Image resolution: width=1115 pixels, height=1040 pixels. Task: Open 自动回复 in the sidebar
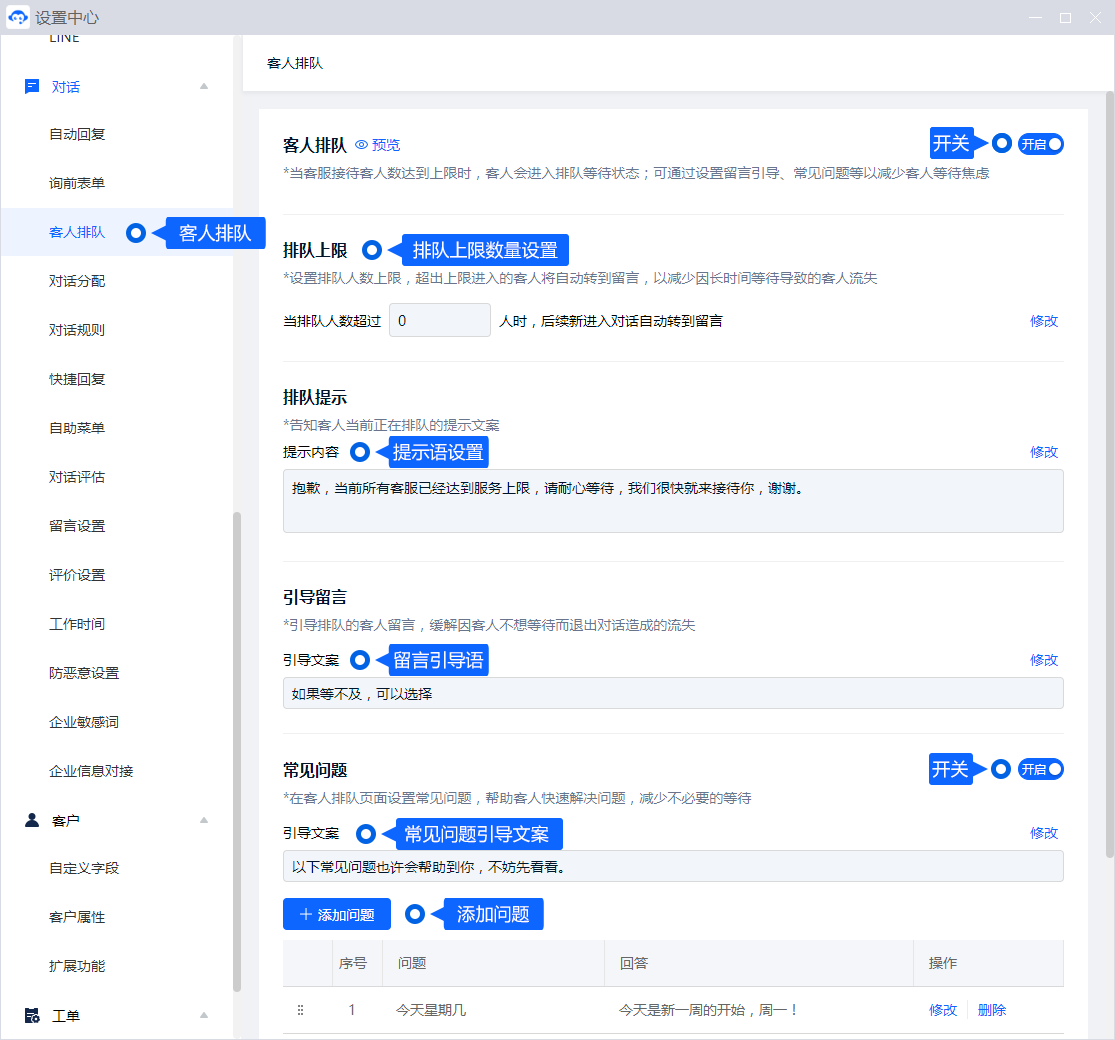point(78,134)
